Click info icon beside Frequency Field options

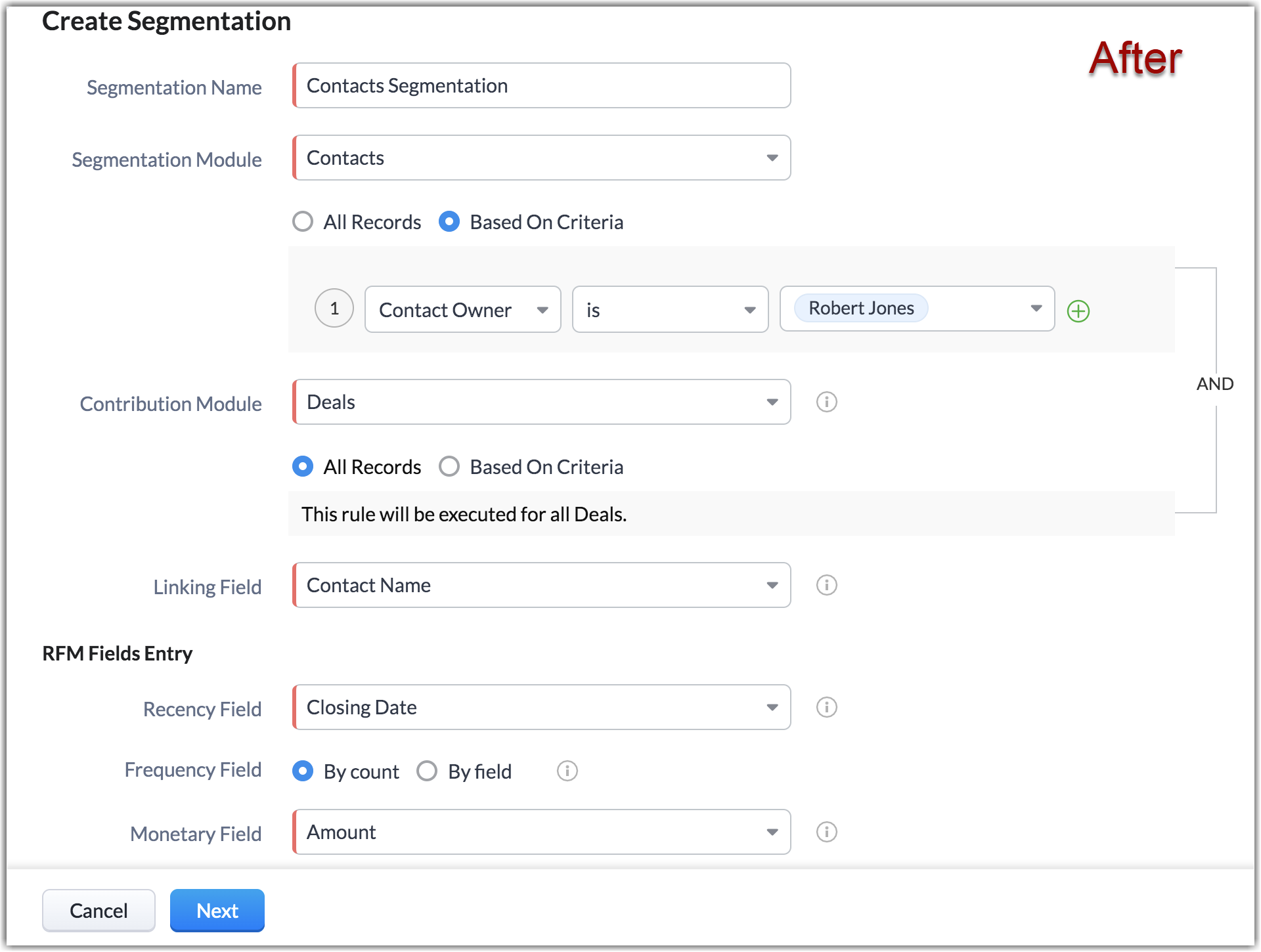(567, 771)
